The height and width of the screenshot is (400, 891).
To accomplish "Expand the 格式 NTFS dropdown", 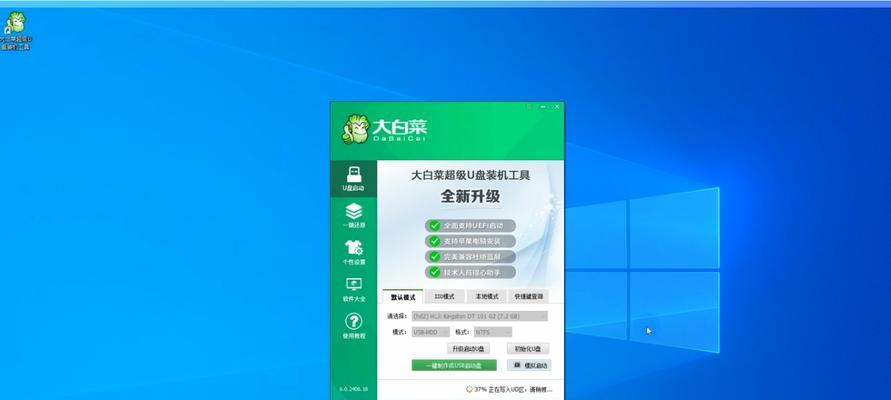I will 493,332.
